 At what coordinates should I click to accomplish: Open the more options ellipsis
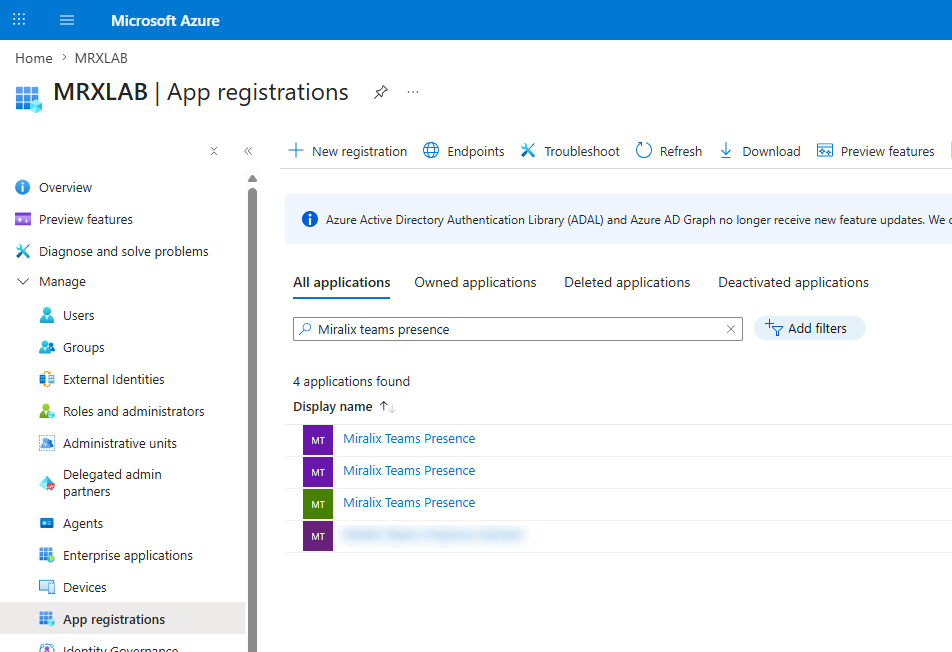coord(413,92)
